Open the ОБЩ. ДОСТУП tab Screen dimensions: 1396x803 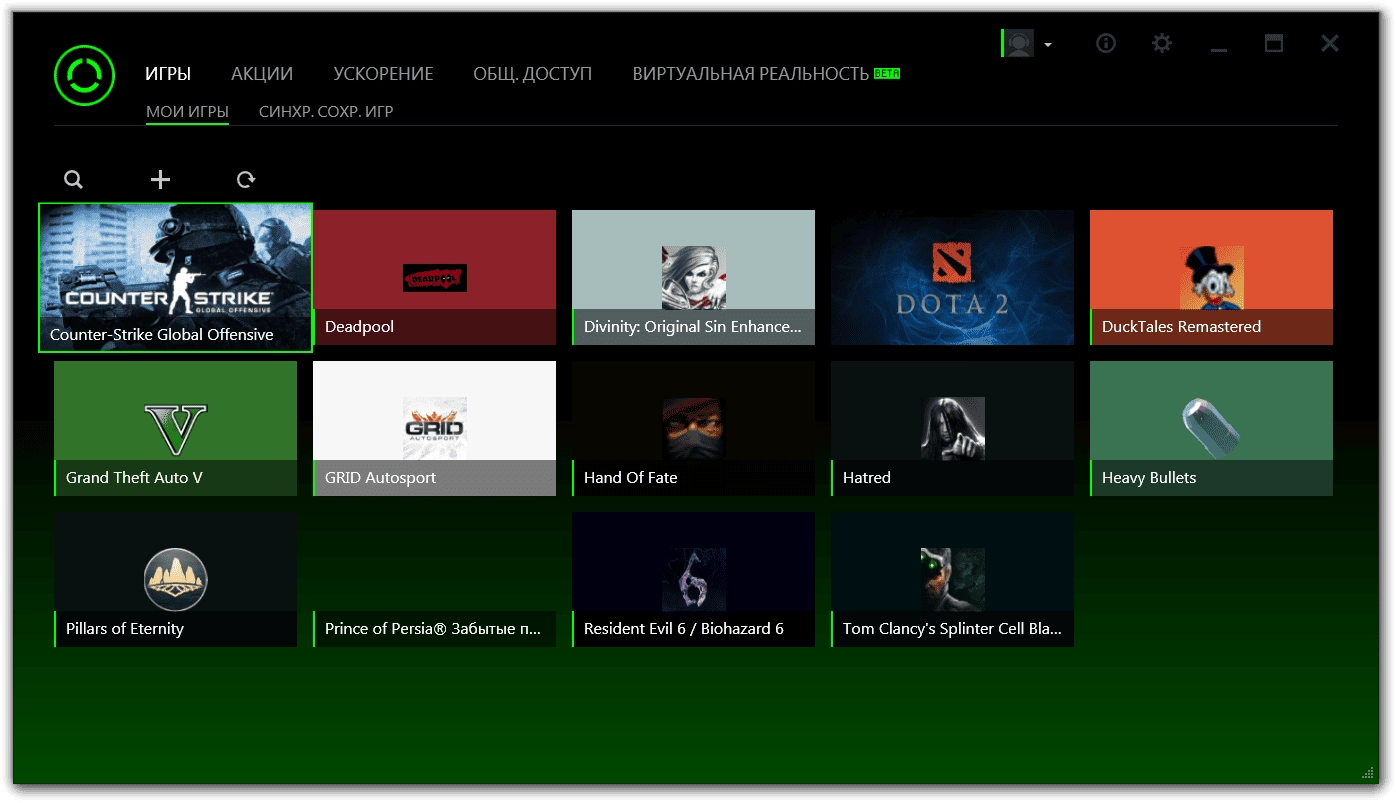(533, 74)
